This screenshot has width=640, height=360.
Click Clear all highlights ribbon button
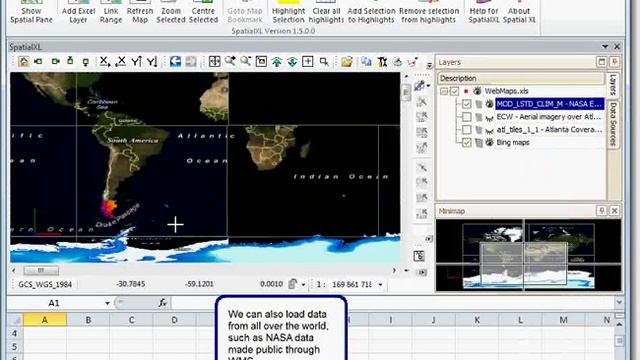(x=326, y=13)
